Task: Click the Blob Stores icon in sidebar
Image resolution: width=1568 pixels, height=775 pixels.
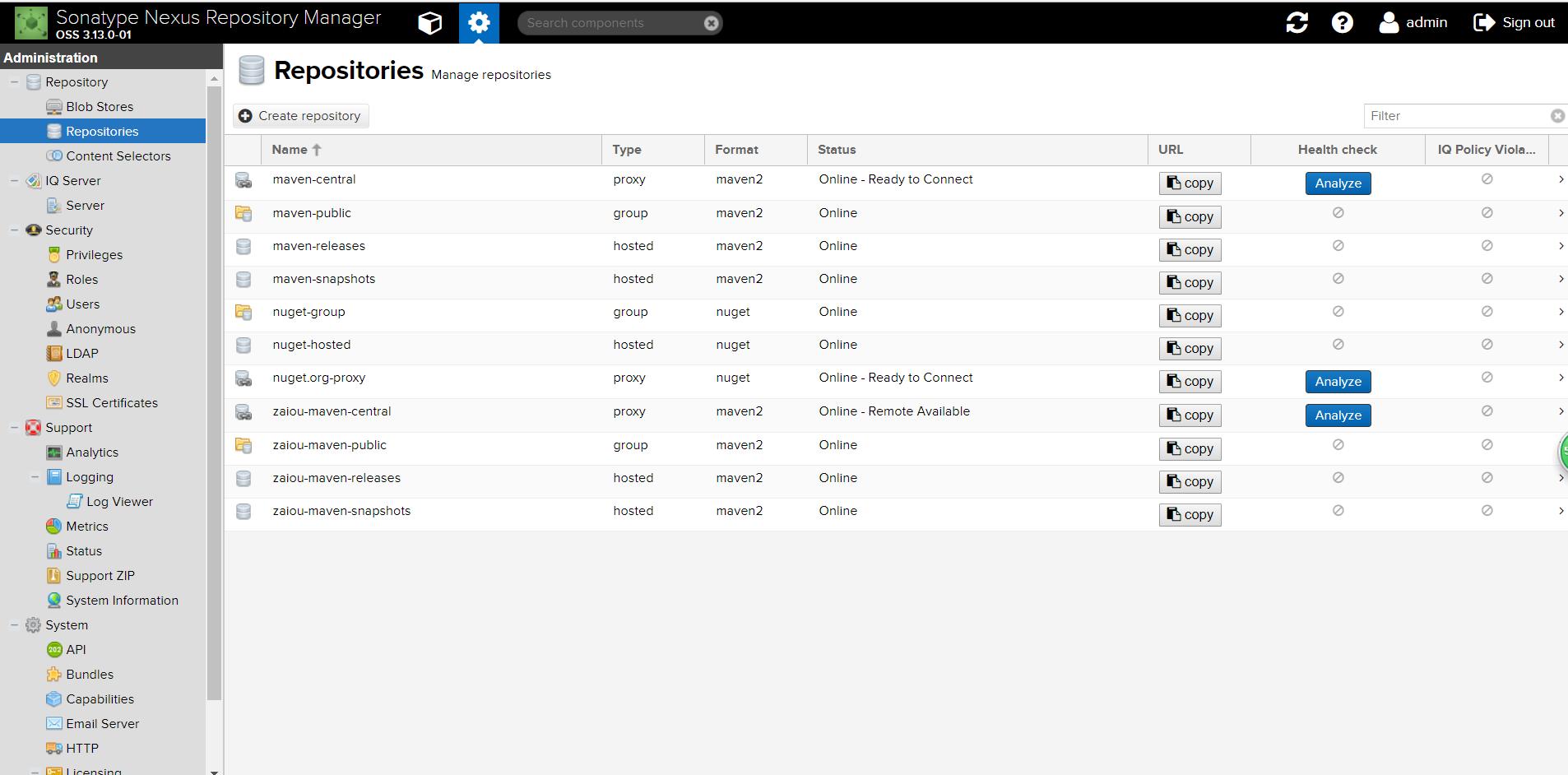Action: tap(54, 107)
